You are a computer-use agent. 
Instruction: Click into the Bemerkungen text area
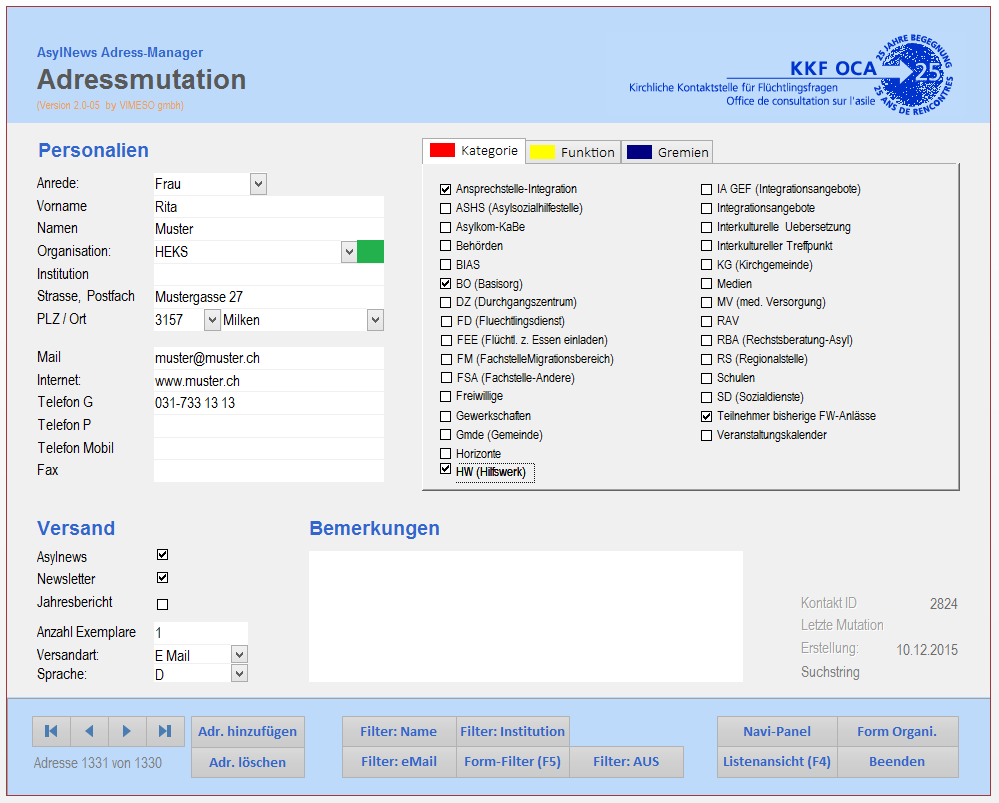point(525,616)
